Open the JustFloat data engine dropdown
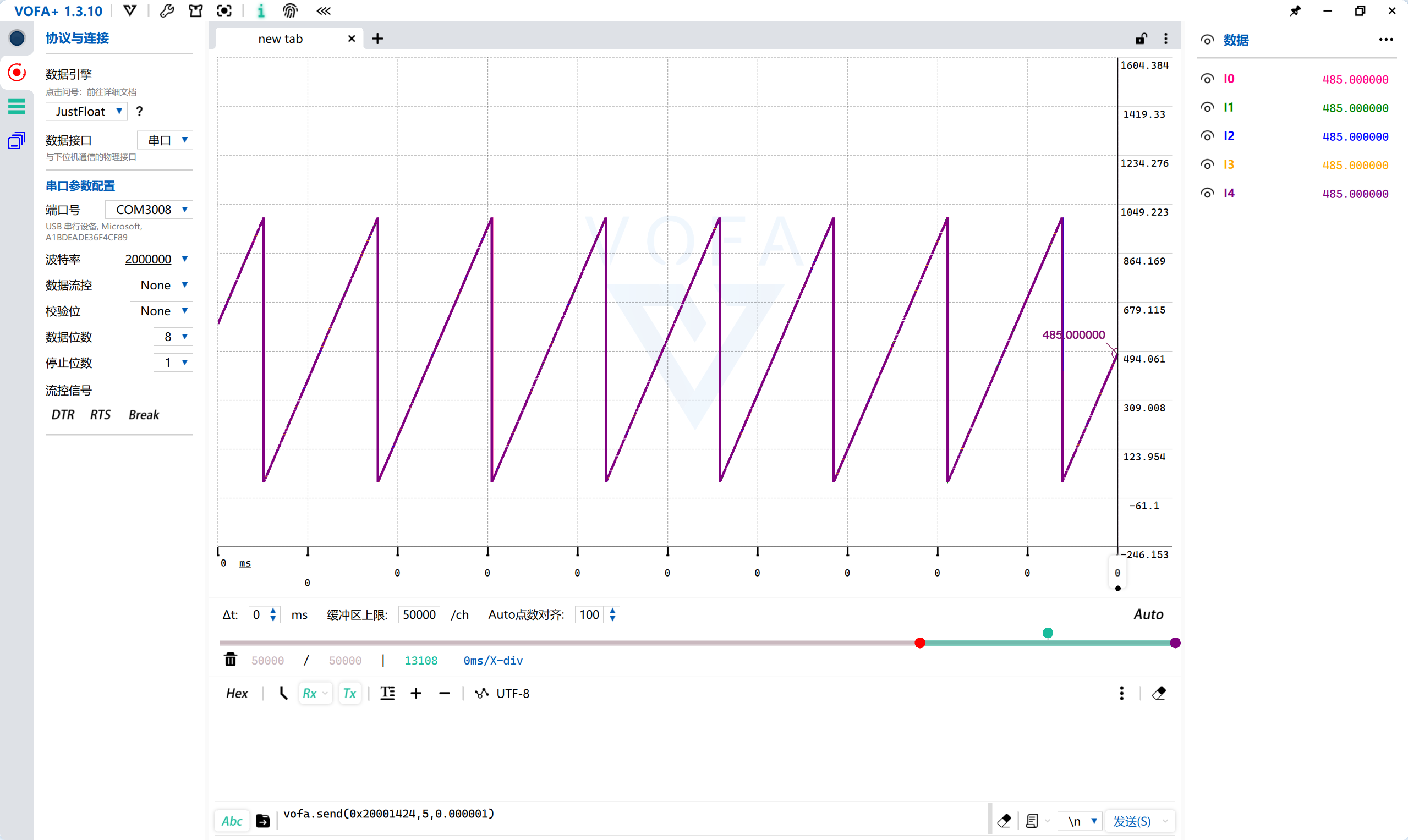The height and width of the screenshot is (840, 1408). [86, 112]
